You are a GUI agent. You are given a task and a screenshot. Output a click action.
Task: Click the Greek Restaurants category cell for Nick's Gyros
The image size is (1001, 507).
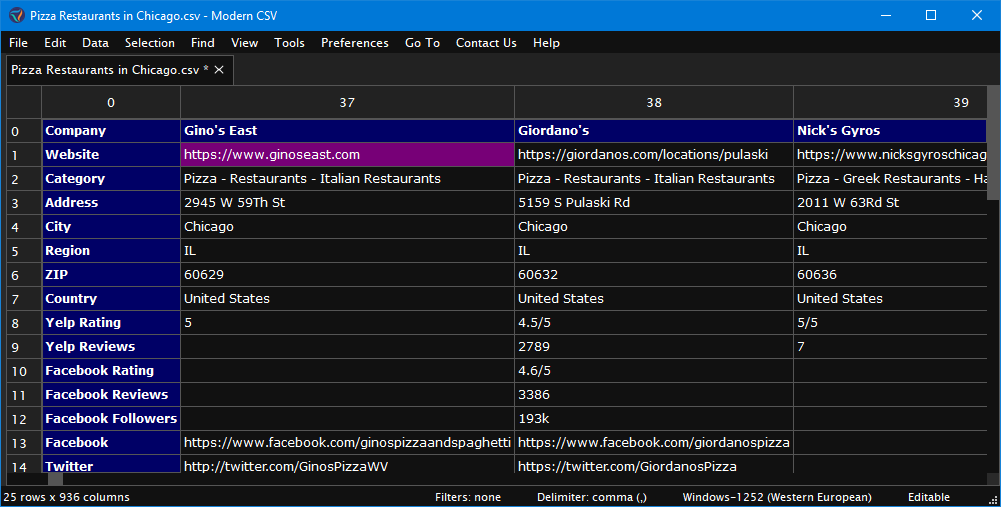coord(891,179)
